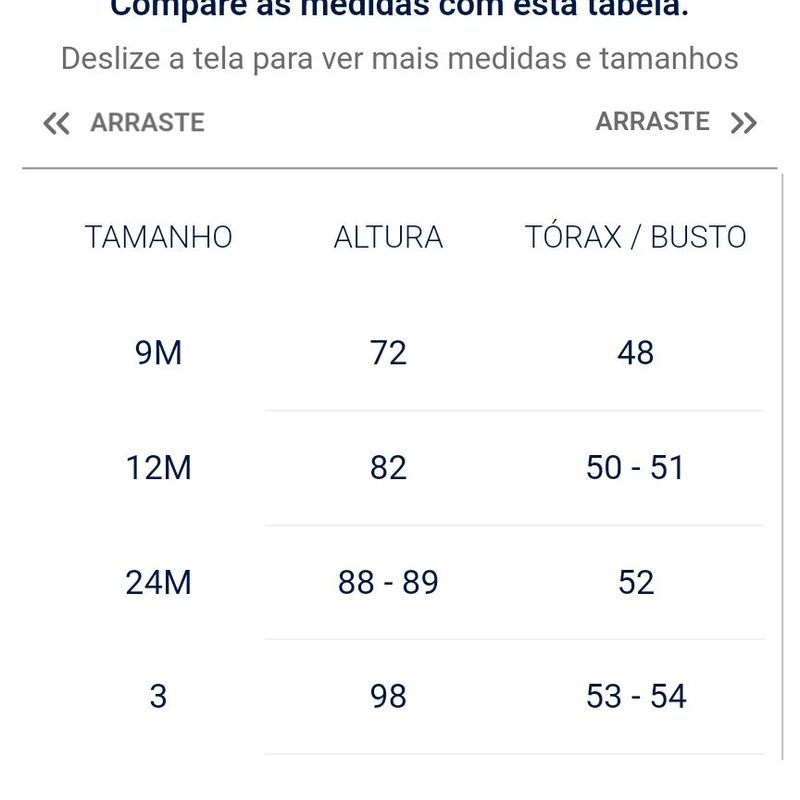Screen dimensions: 800x800
Task: Click height value 98
Action: 388,696
